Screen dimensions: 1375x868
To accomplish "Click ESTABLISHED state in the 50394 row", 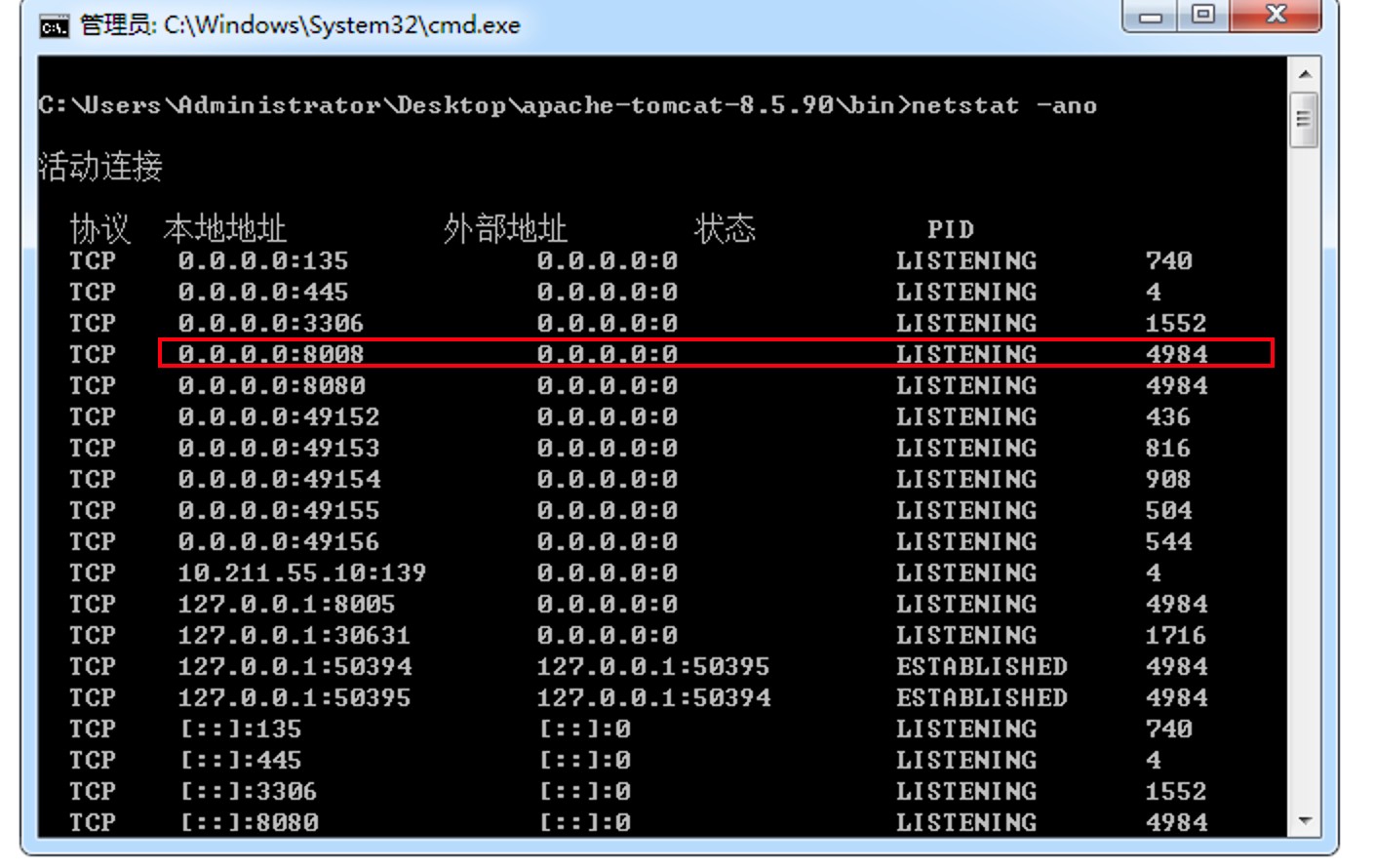I will 982,667.
